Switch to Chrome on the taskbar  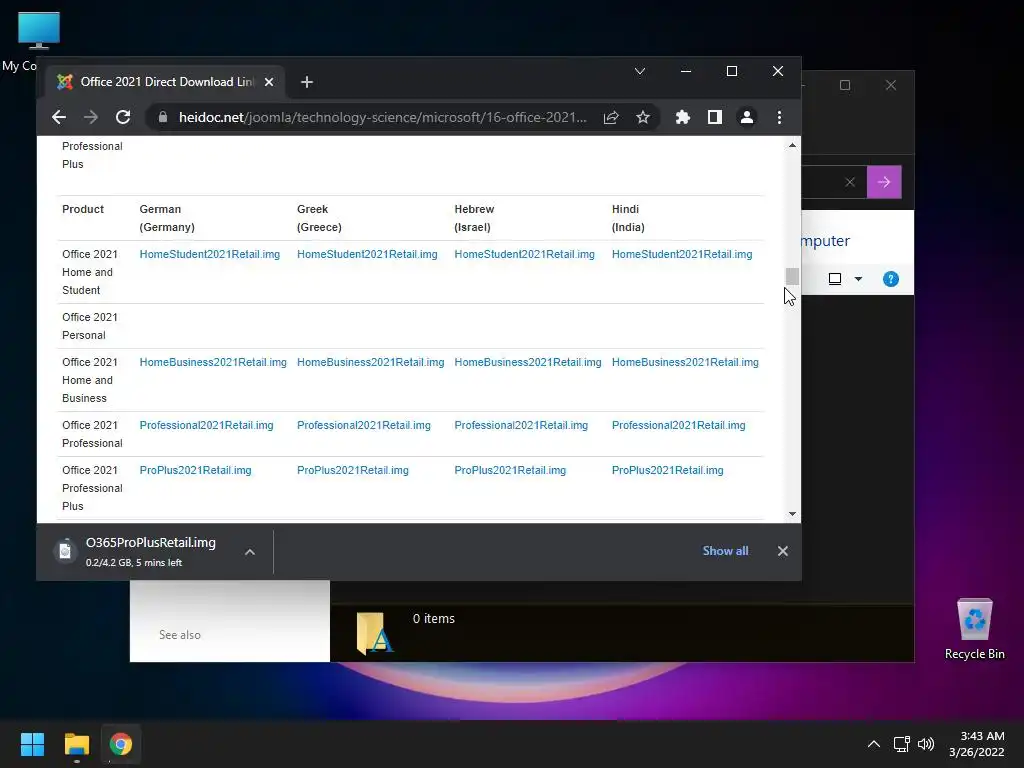point(121,744)
